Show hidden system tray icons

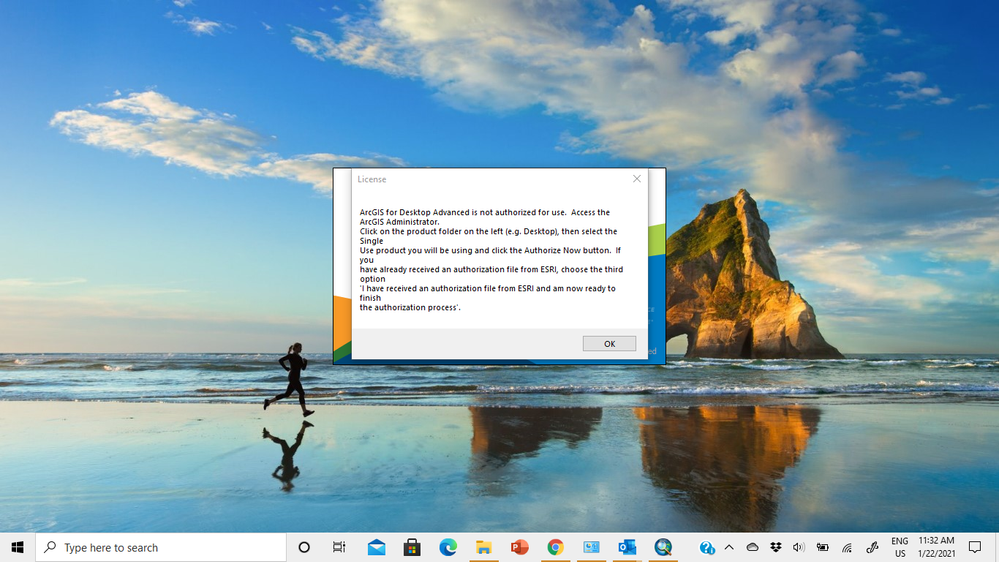[729, 547]
